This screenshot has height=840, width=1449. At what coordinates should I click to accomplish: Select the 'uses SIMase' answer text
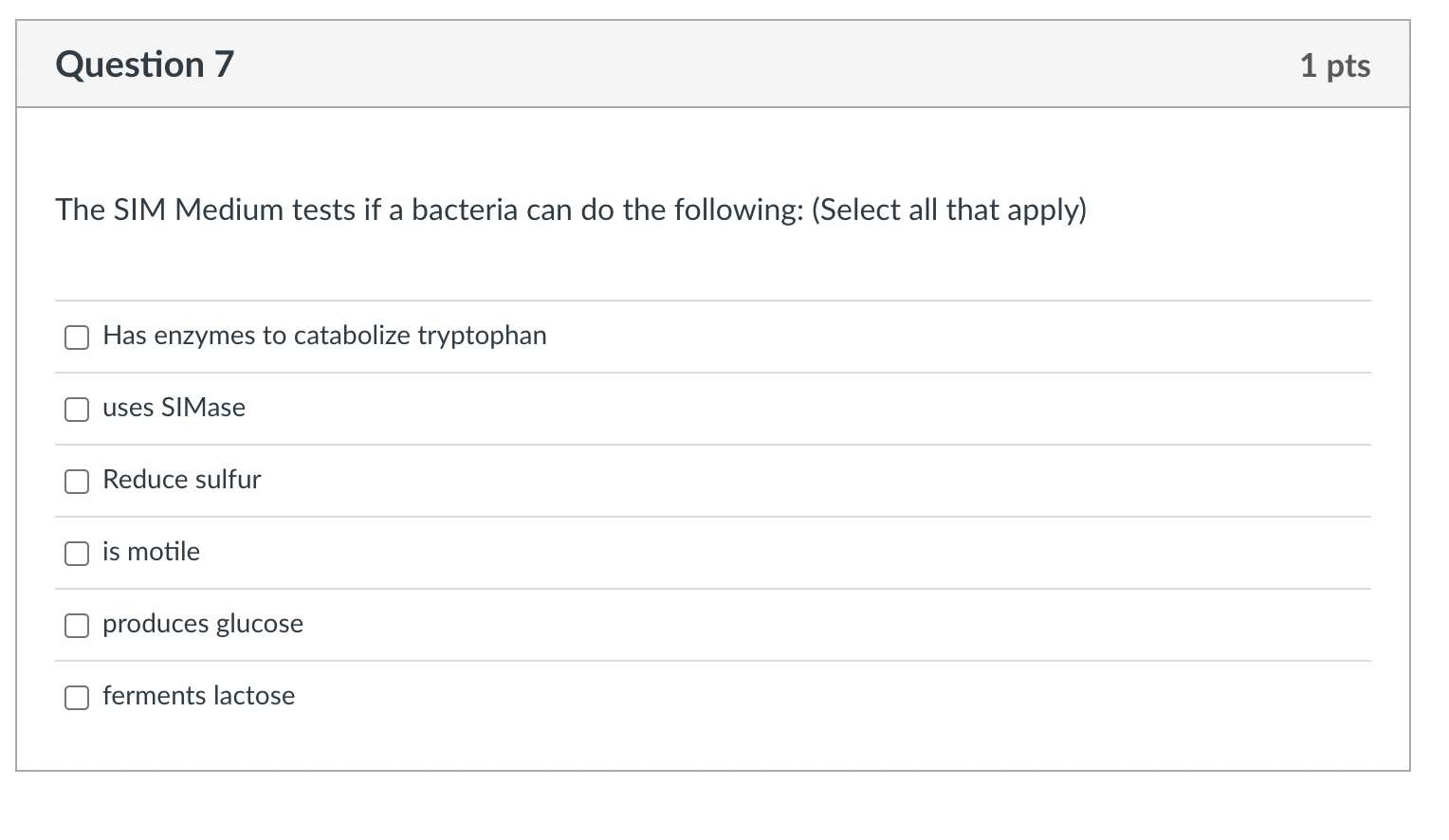click(174, 407)
